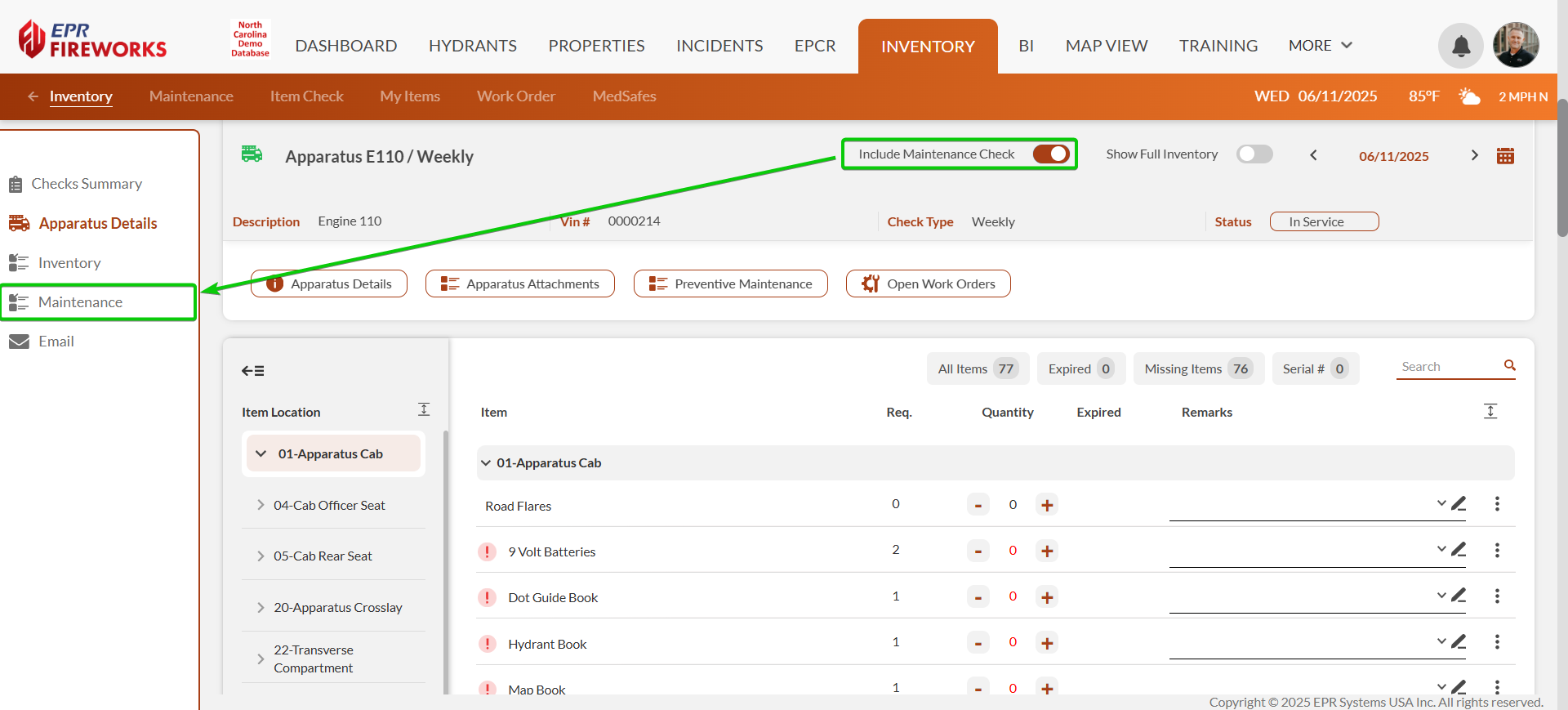The image size is (1568, 710).
Task: Open three-dot menu for 9 Volt Batteries
Action: coord(1496,551)
